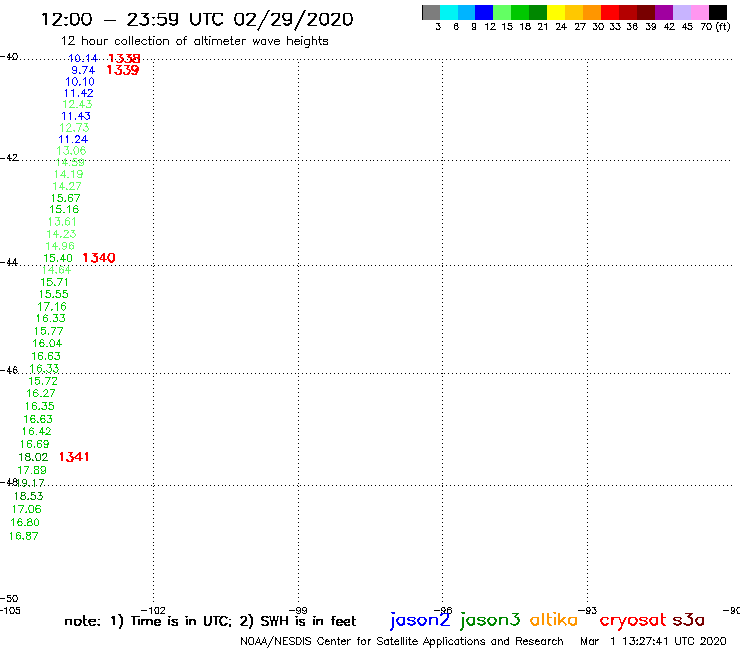Click the wave height value 10.14
The height and width of the screenshot is (650, 740).
click(83, 58)
